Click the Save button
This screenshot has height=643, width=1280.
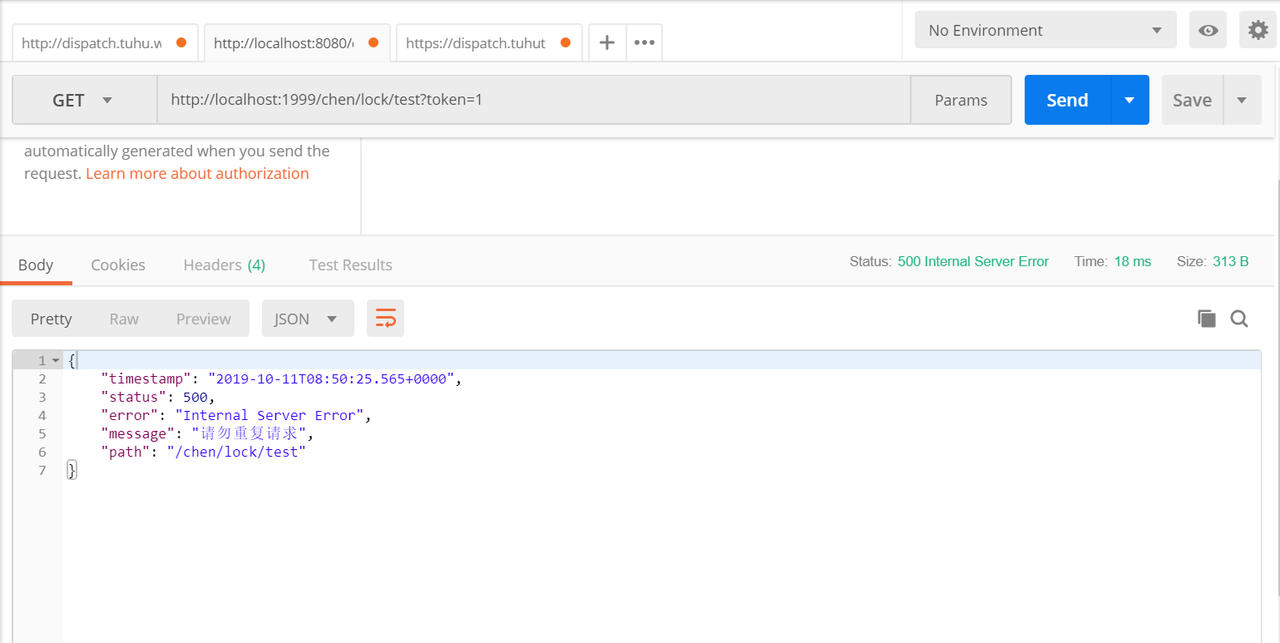(1192, 100)
